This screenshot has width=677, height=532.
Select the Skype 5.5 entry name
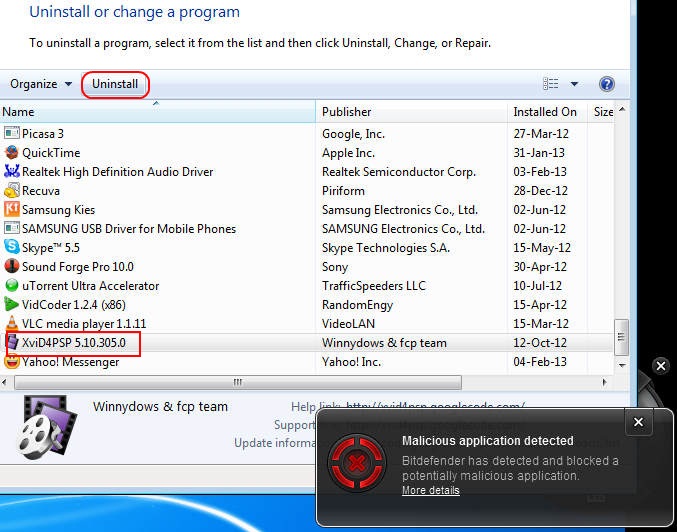pos(51,247)
